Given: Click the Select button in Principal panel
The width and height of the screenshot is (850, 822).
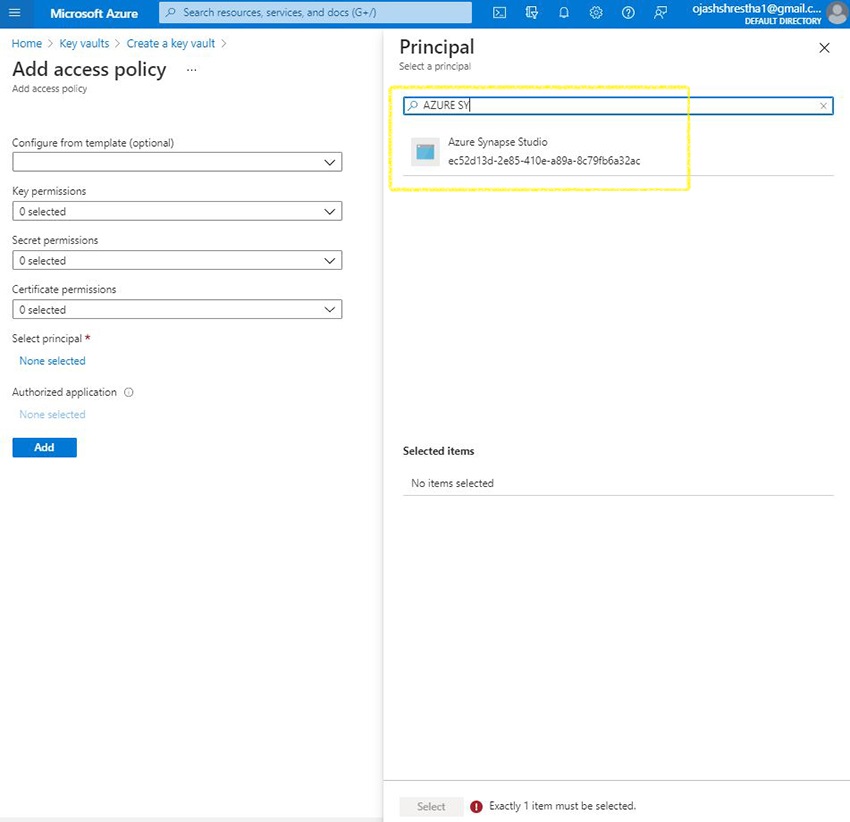Looking at the screenshot, I should (x=431, y=807).
